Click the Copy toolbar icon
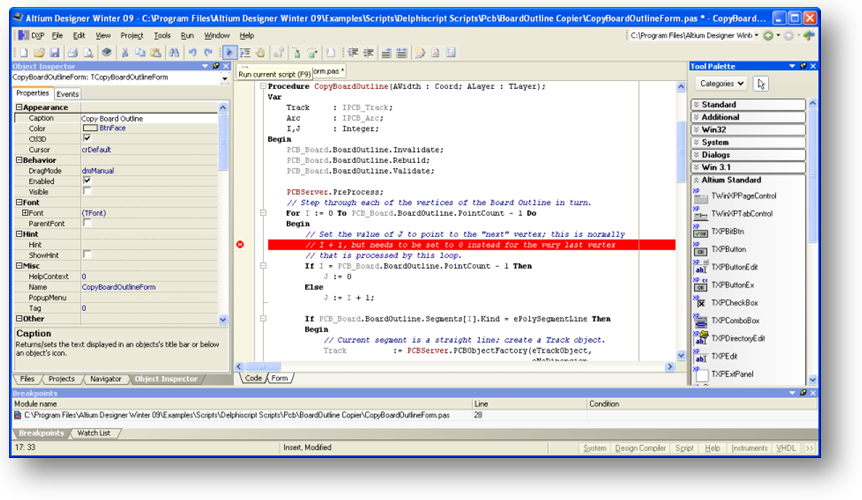The image size is (862, 500). point(140,53)
